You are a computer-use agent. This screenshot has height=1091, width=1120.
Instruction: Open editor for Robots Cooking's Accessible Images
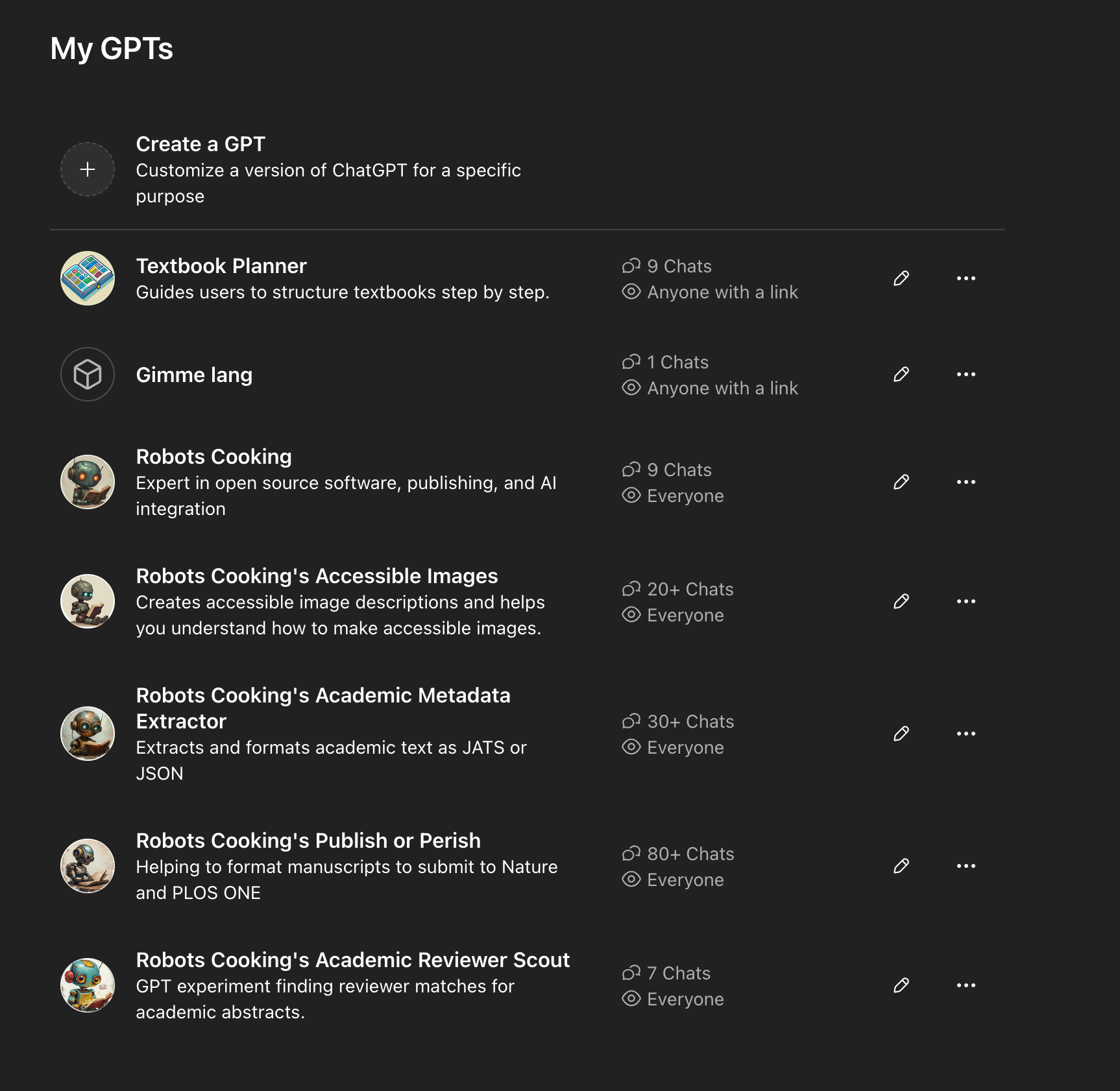[x=901, y=601]
